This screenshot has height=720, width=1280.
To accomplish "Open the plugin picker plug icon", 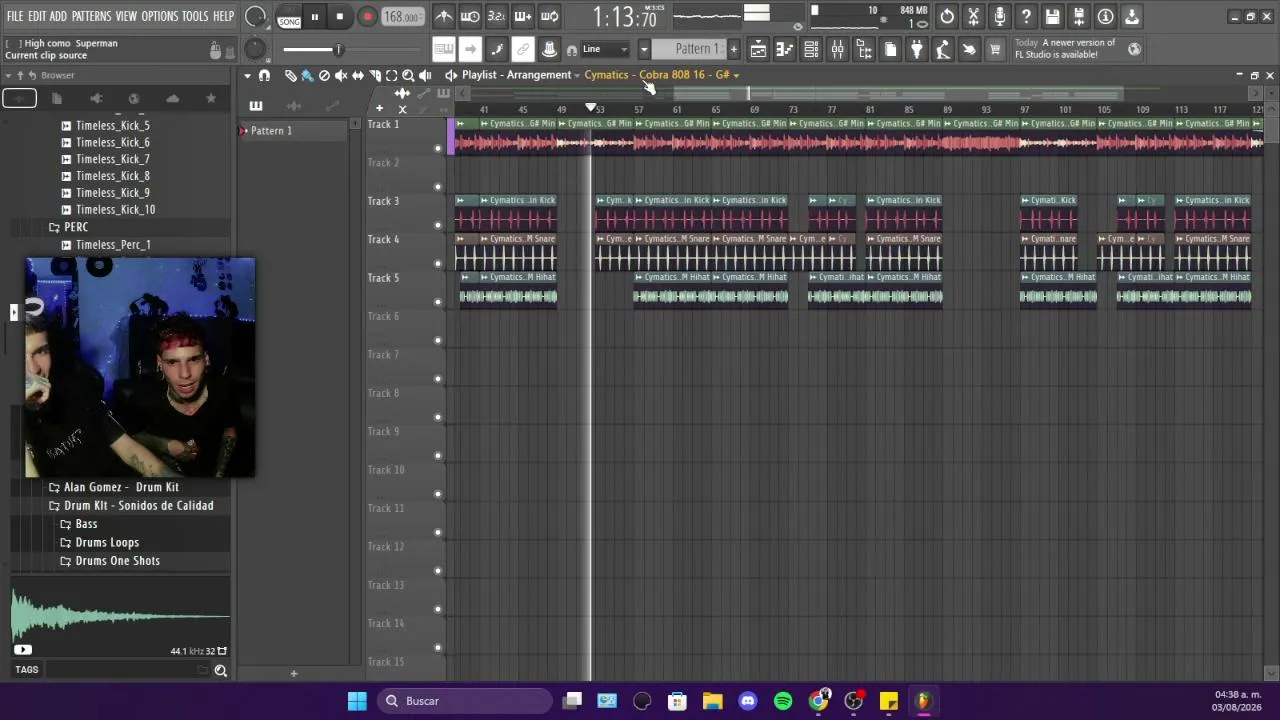I will [x=916, y=49].
